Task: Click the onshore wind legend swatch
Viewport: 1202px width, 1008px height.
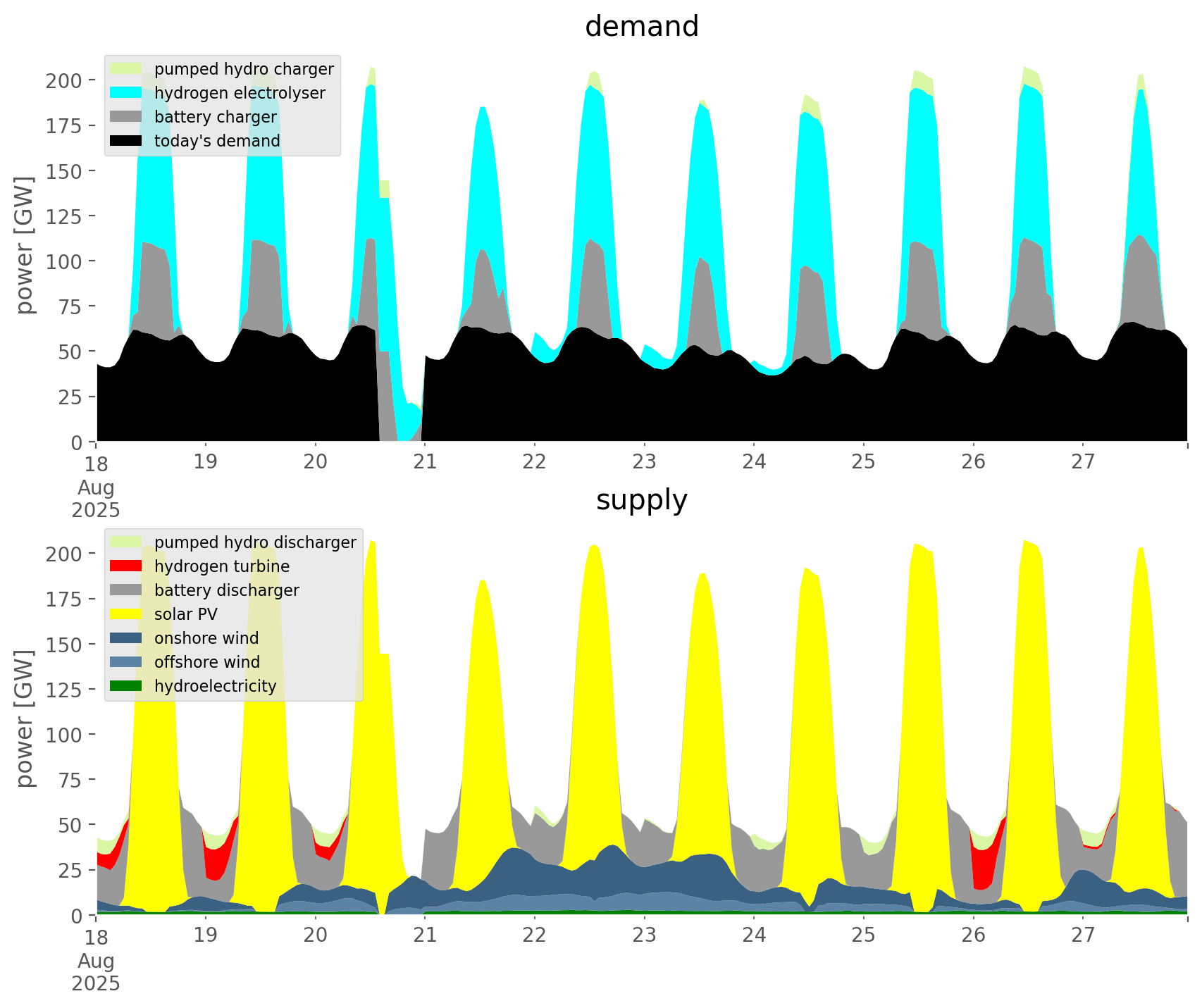Action: 126,638
